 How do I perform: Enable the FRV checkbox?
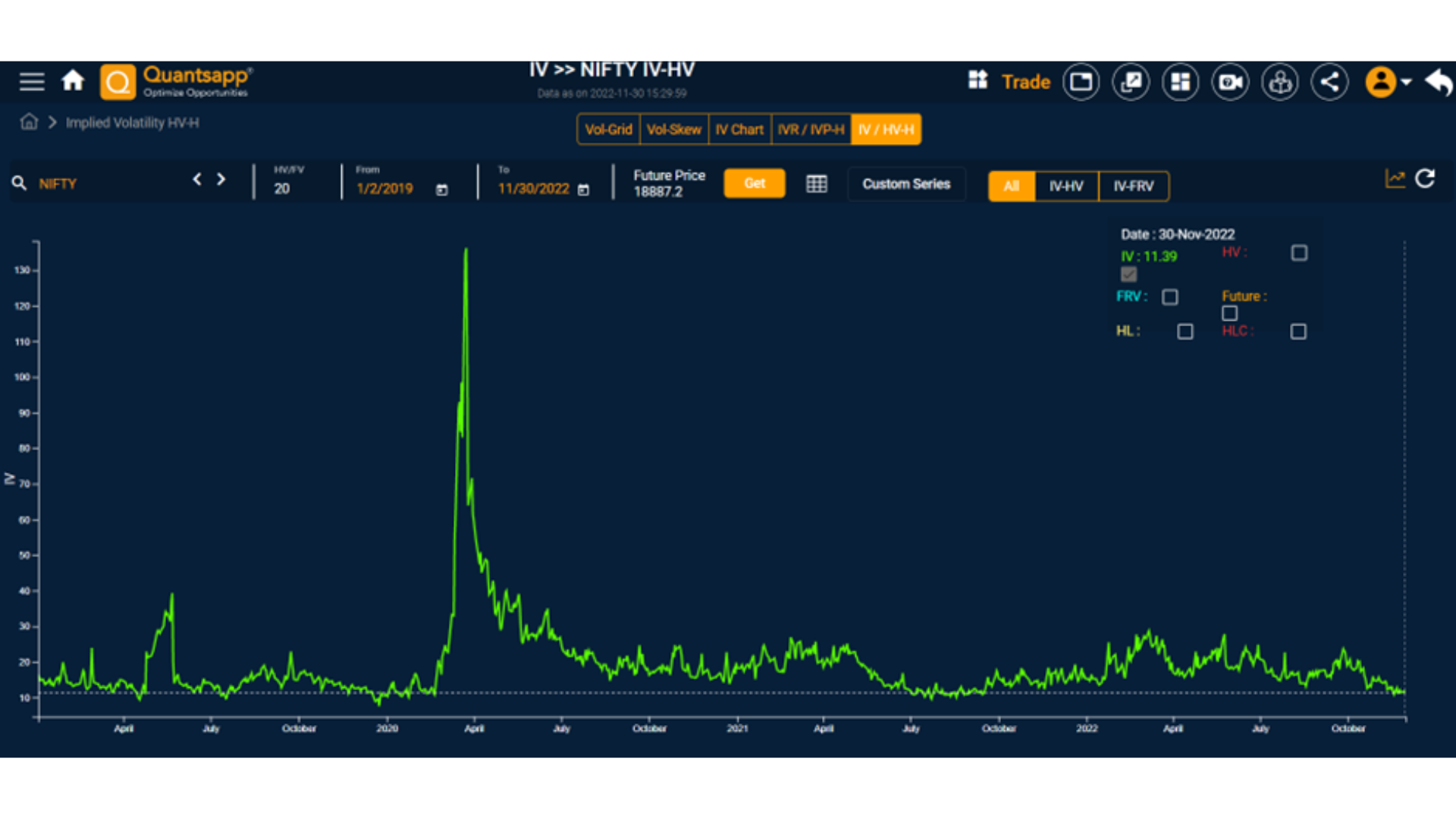1170,297
